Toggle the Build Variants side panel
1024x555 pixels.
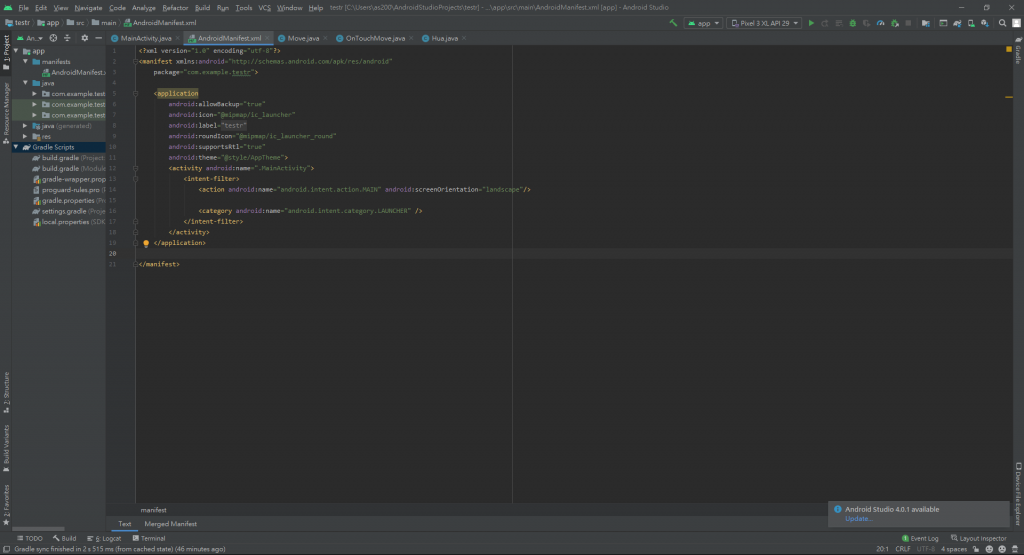point(5,447)
